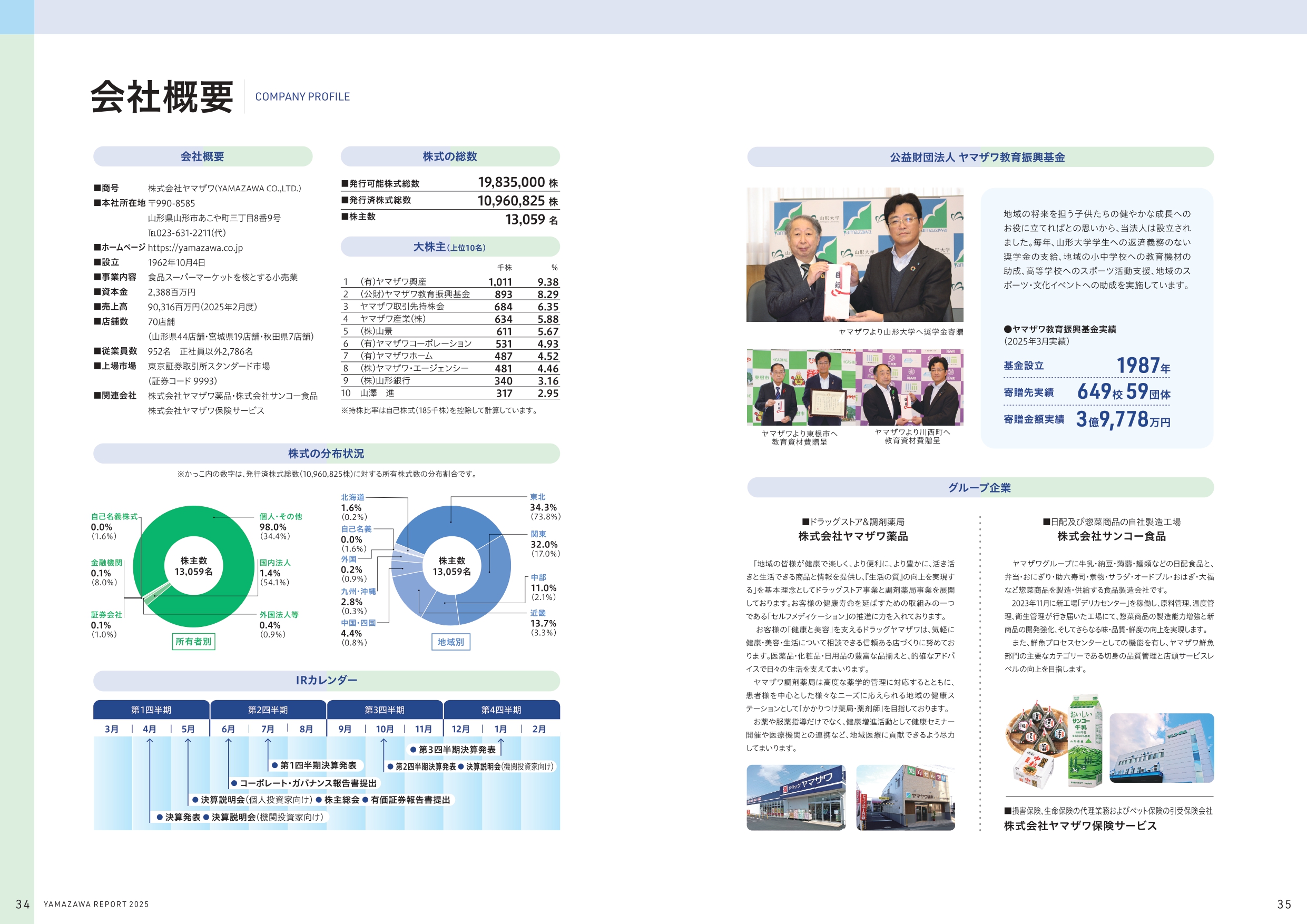Click the "(株)ヤマザワ・エージェンシー" shareholder row
Viewport: 1307px width, 924px height.
pos(450,368)
